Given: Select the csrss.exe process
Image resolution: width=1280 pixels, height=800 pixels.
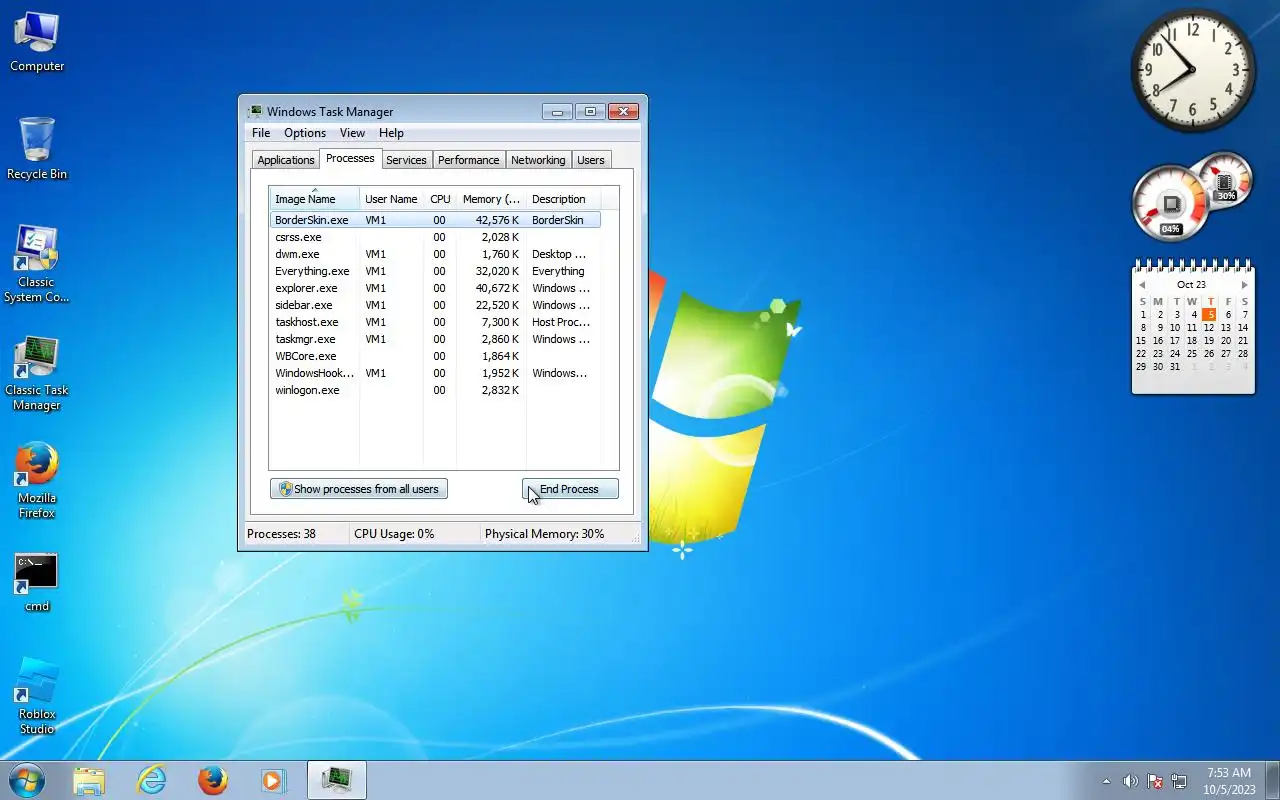Looking at the screenshot, I should 435,237.
